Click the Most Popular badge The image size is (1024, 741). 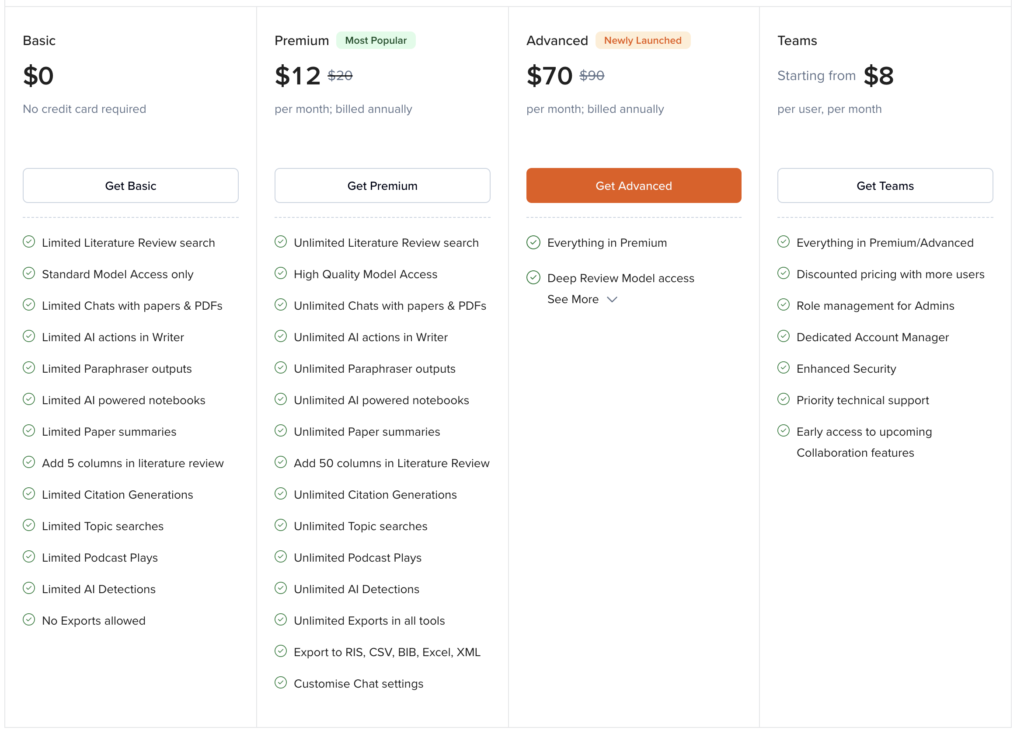376,41
